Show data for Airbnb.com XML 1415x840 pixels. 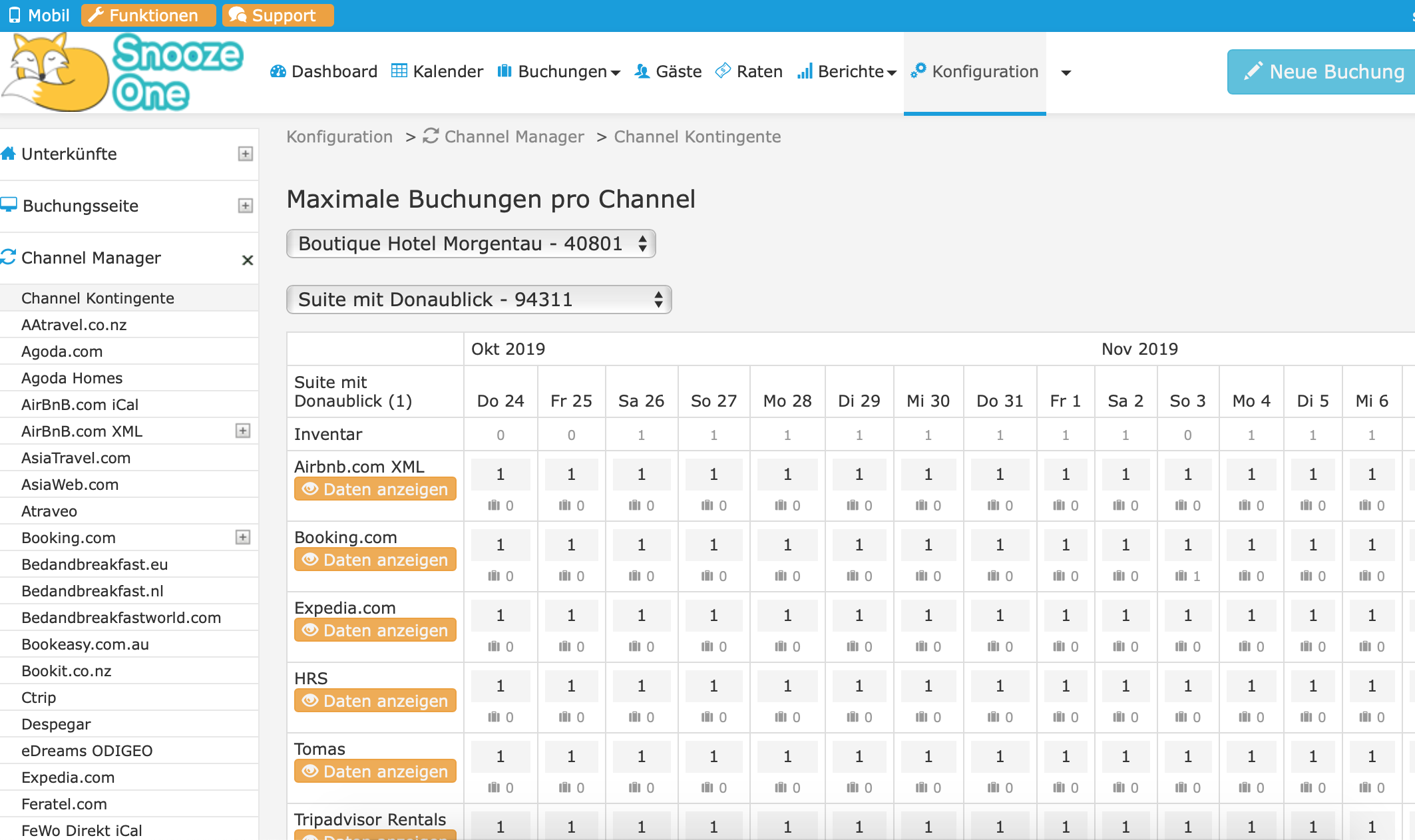pos(375,489)
